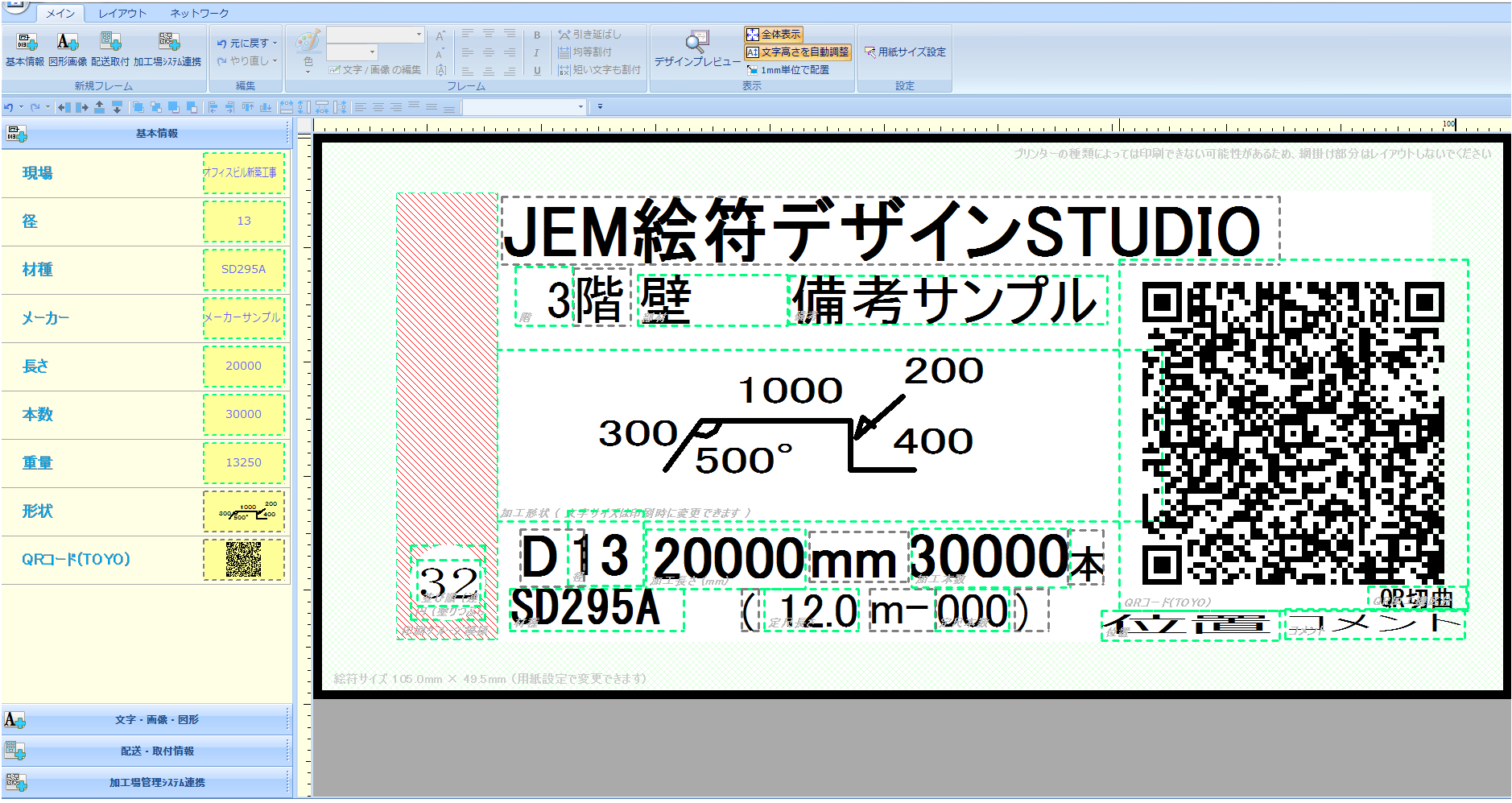Select the 形状 shape thumbnail in panel
The height and width of the screenshot is (803, 1512).
click(x=243, y=511)
